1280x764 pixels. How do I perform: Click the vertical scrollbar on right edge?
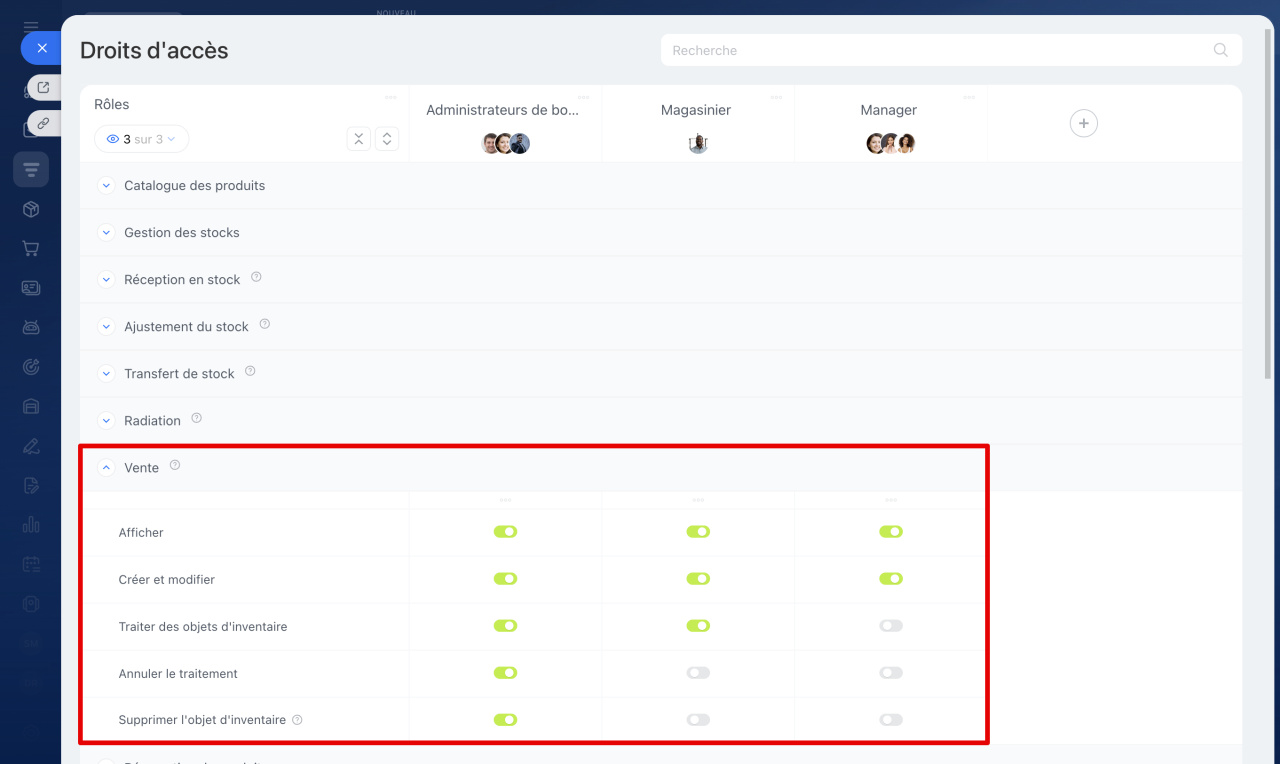click(x=1269, y=204)
